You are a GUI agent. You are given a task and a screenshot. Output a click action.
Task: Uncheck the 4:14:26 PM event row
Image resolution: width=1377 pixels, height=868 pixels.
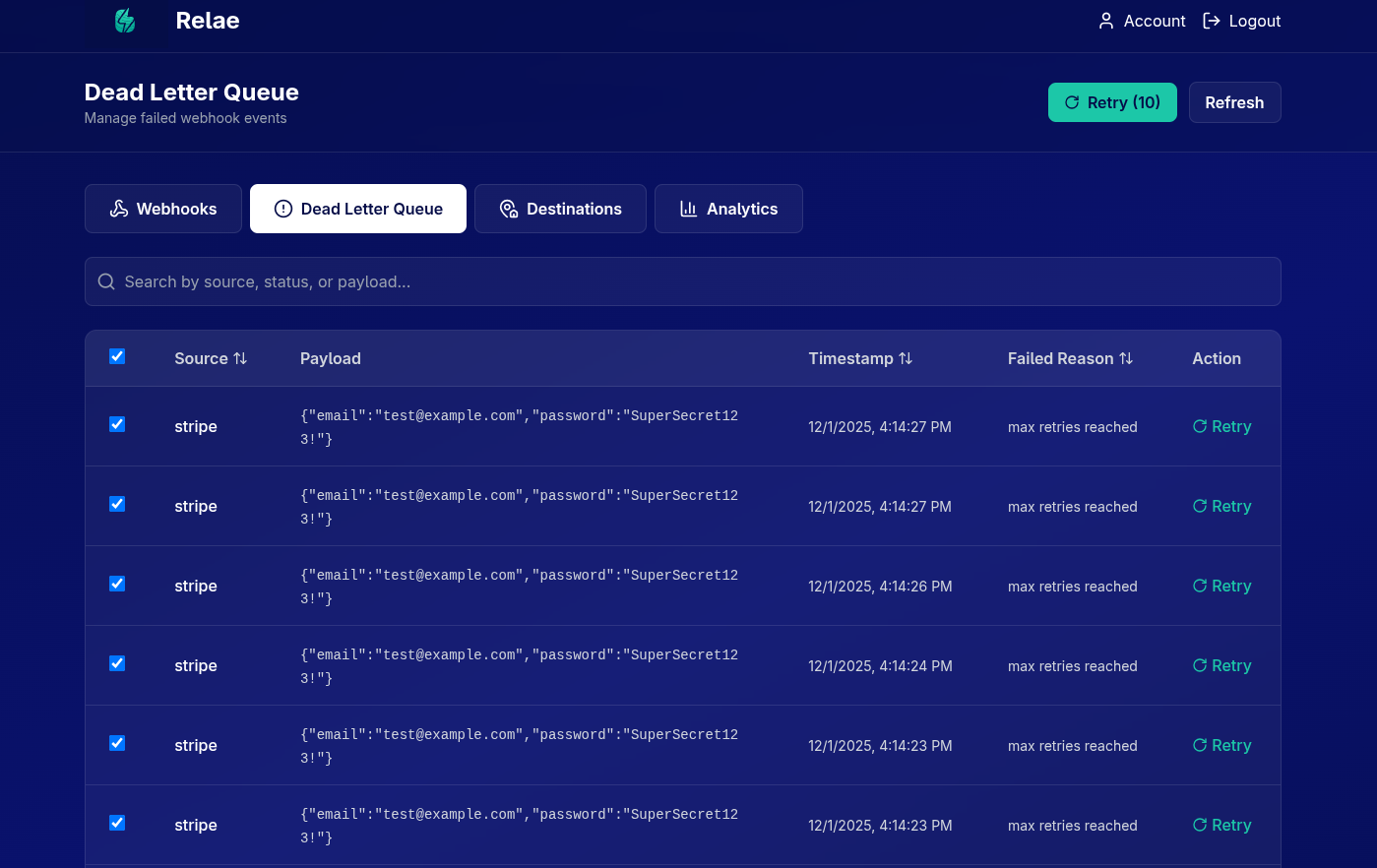pos(117,584)
